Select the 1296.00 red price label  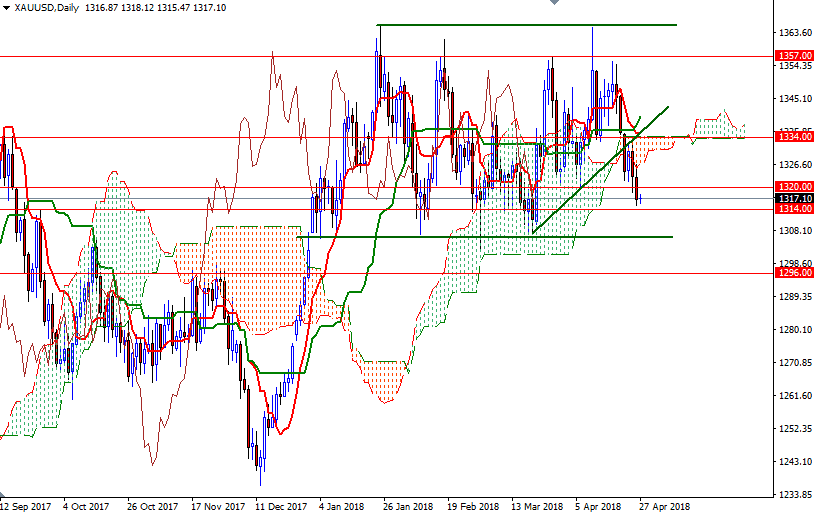(x=794, y=273)
